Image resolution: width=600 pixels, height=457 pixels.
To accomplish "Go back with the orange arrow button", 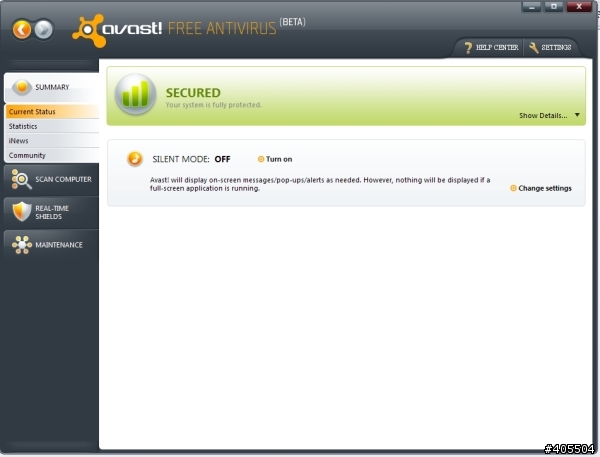I will [22, 29].
